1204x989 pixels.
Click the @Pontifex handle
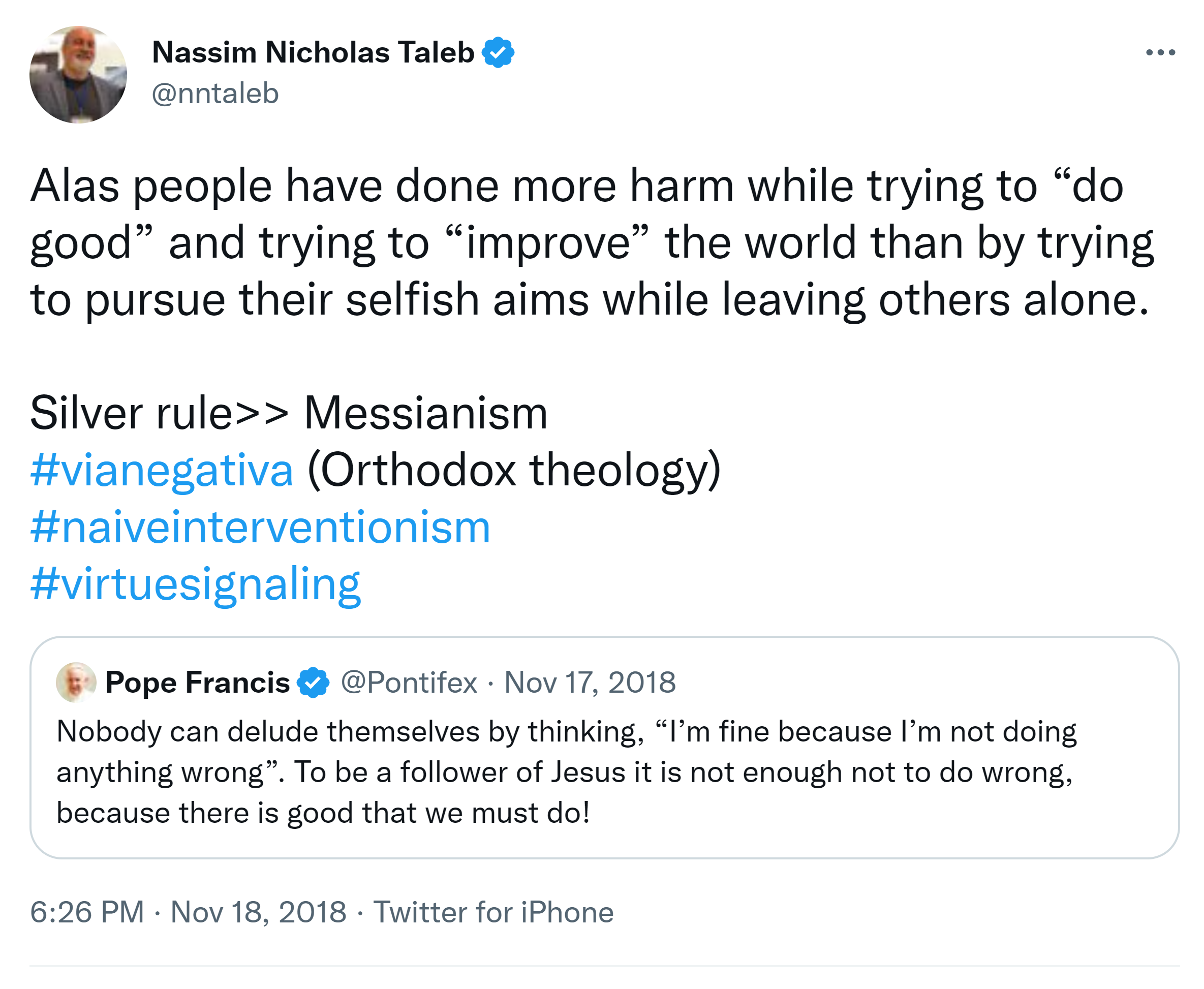tap(409, 683)
